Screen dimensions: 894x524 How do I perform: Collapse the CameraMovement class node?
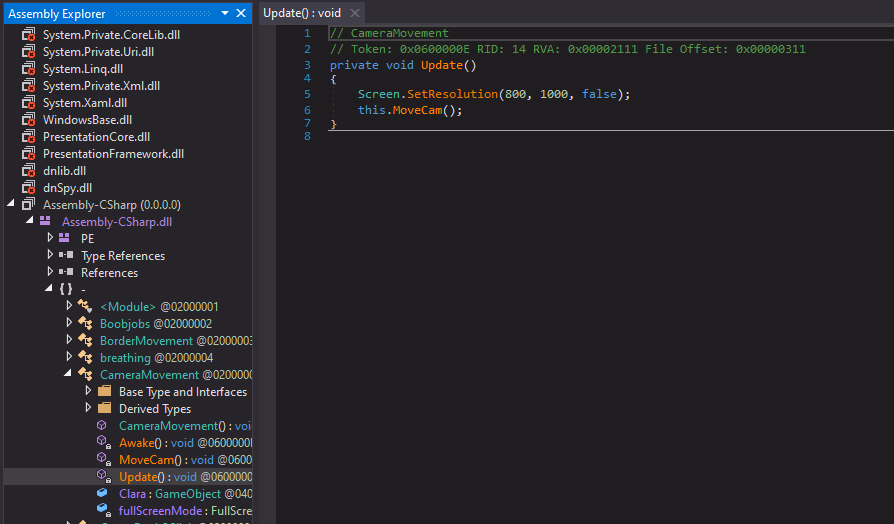(x=68, y=373)
